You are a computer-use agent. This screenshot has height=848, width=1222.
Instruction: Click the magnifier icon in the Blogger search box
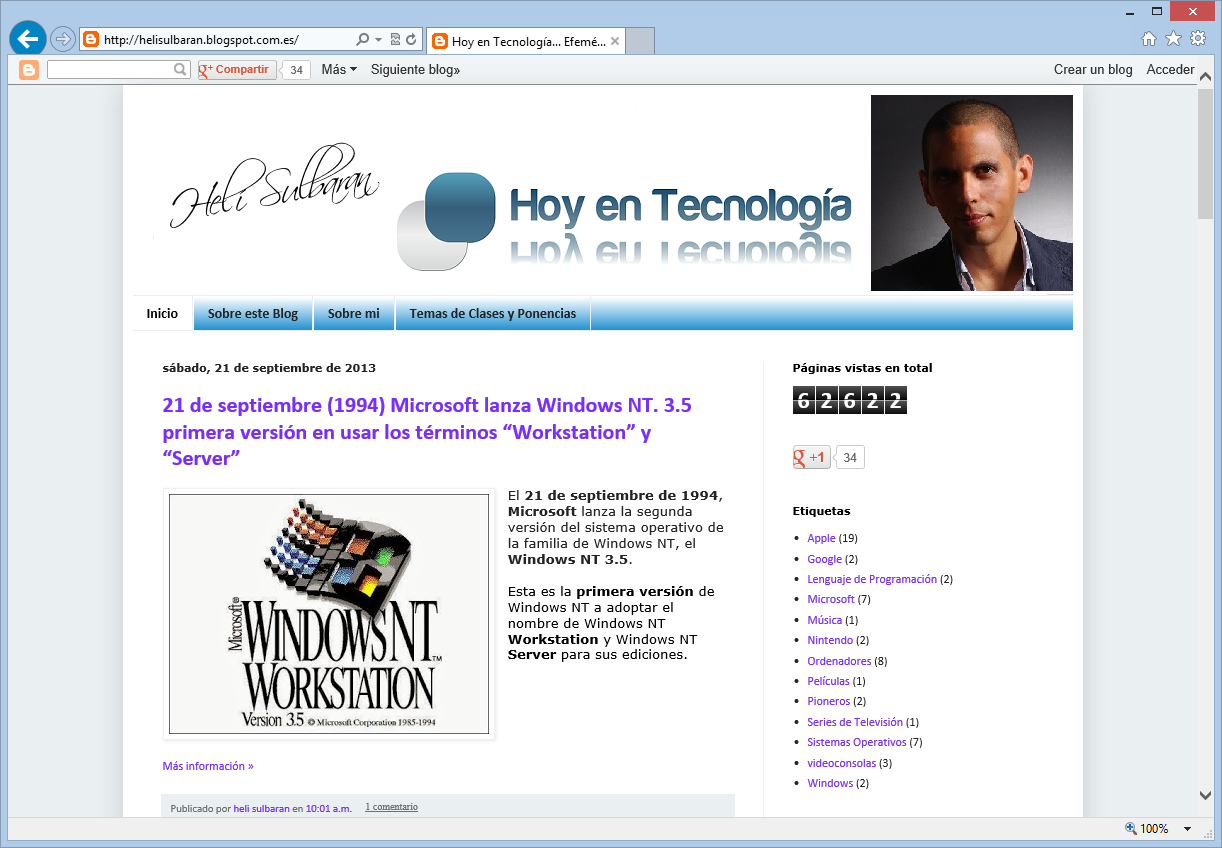[181, 70]
